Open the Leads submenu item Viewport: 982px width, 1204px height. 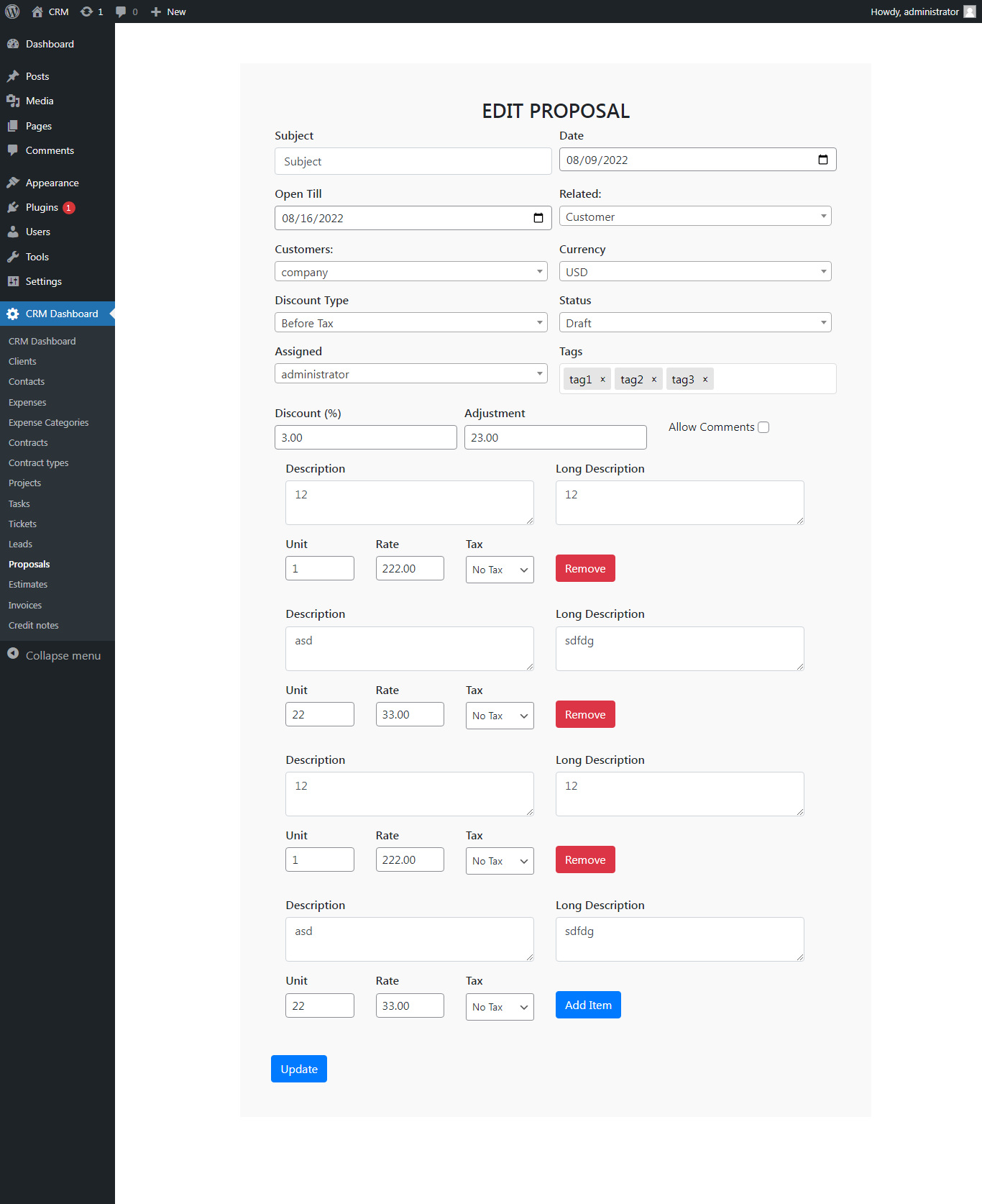click(20, 544)
